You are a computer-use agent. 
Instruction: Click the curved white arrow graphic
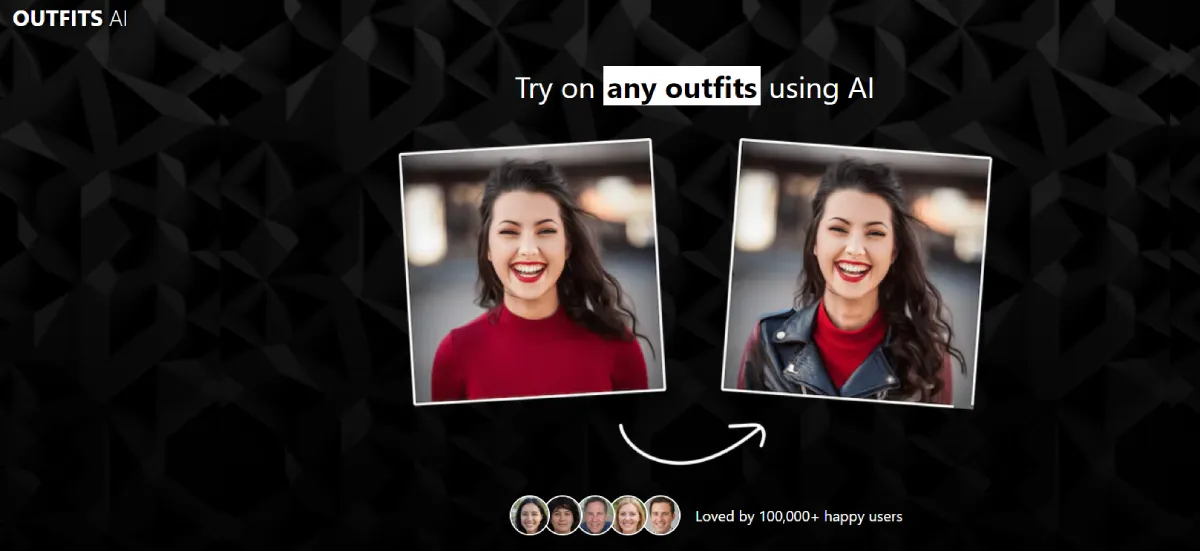[x=690, y=441]
